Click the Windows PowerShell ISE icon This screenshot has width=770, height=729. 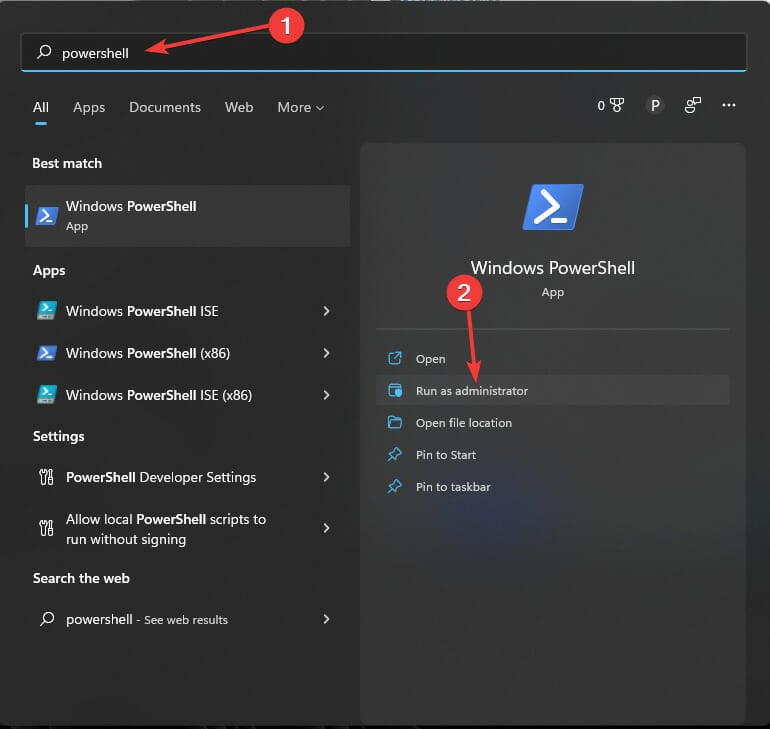point(47,311)
